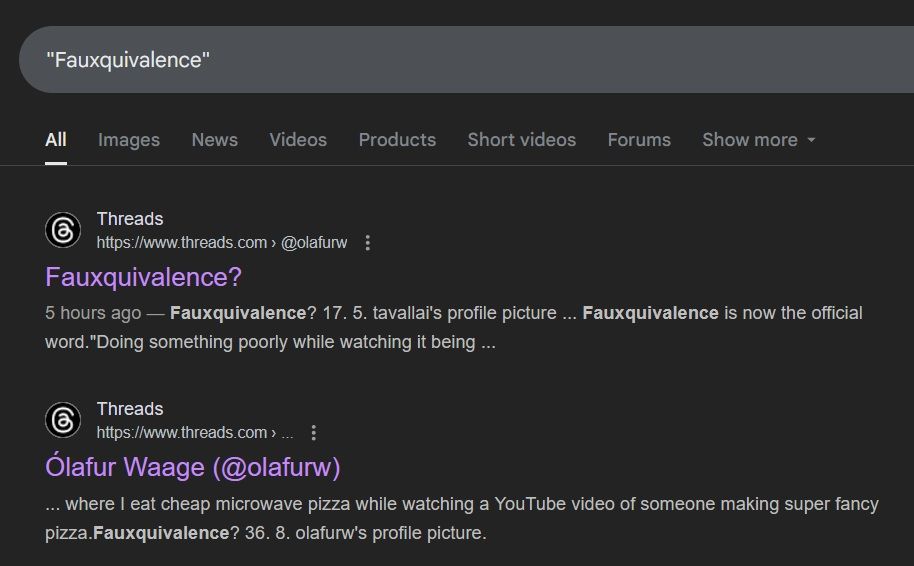This screenshot has height=566, width=914.
Task: Switch to the News tab
Action: point(215,140)
